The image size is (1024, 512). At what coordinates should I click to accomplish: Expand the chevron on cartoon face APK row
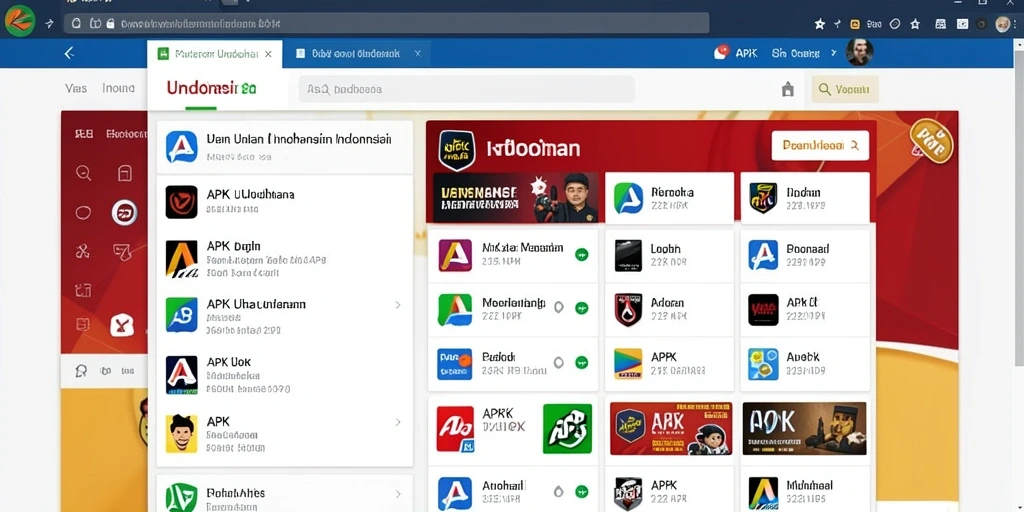[398, 423]
